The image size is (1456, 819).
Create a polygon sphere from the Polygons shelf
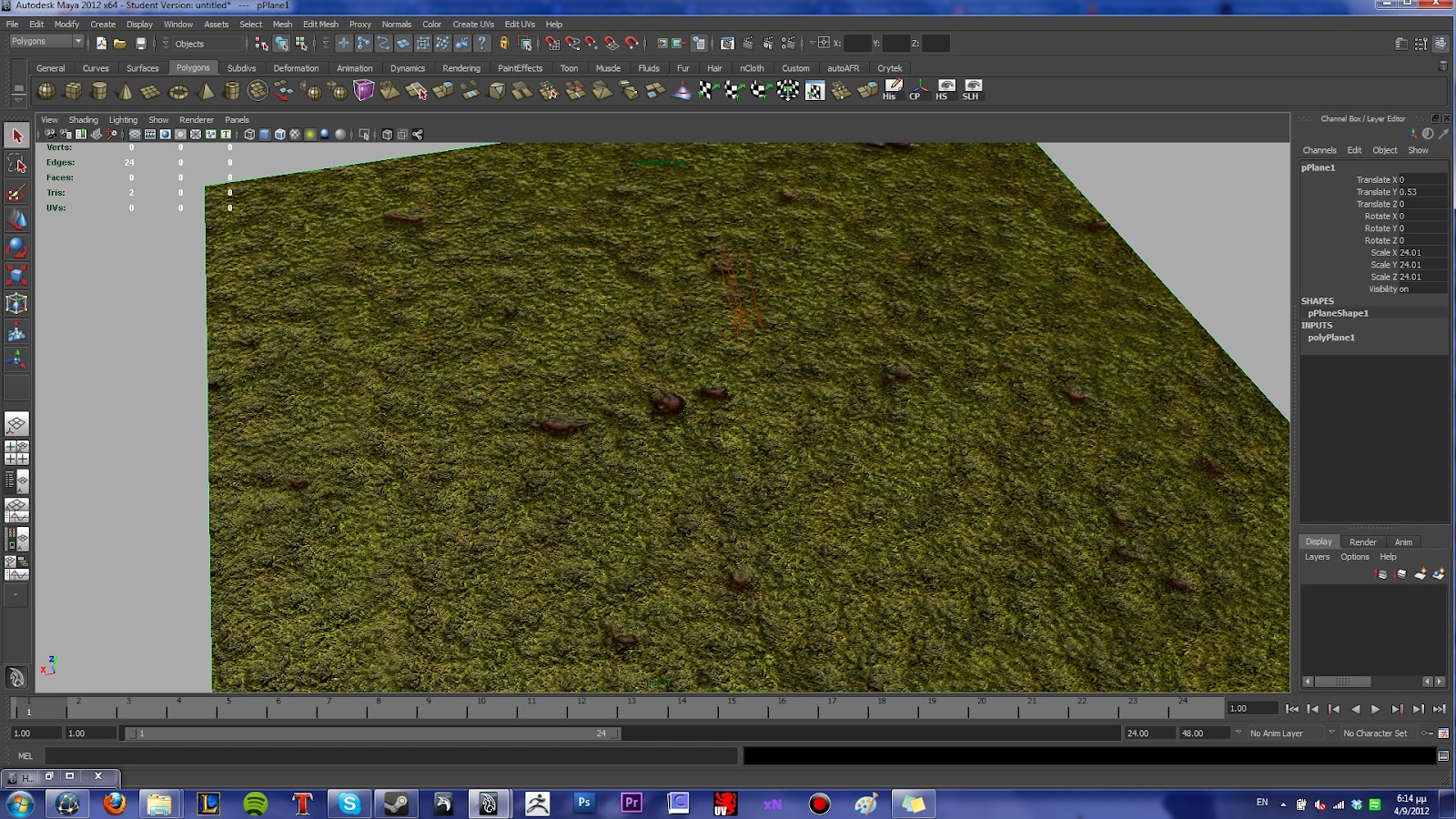tap(47, 91)
